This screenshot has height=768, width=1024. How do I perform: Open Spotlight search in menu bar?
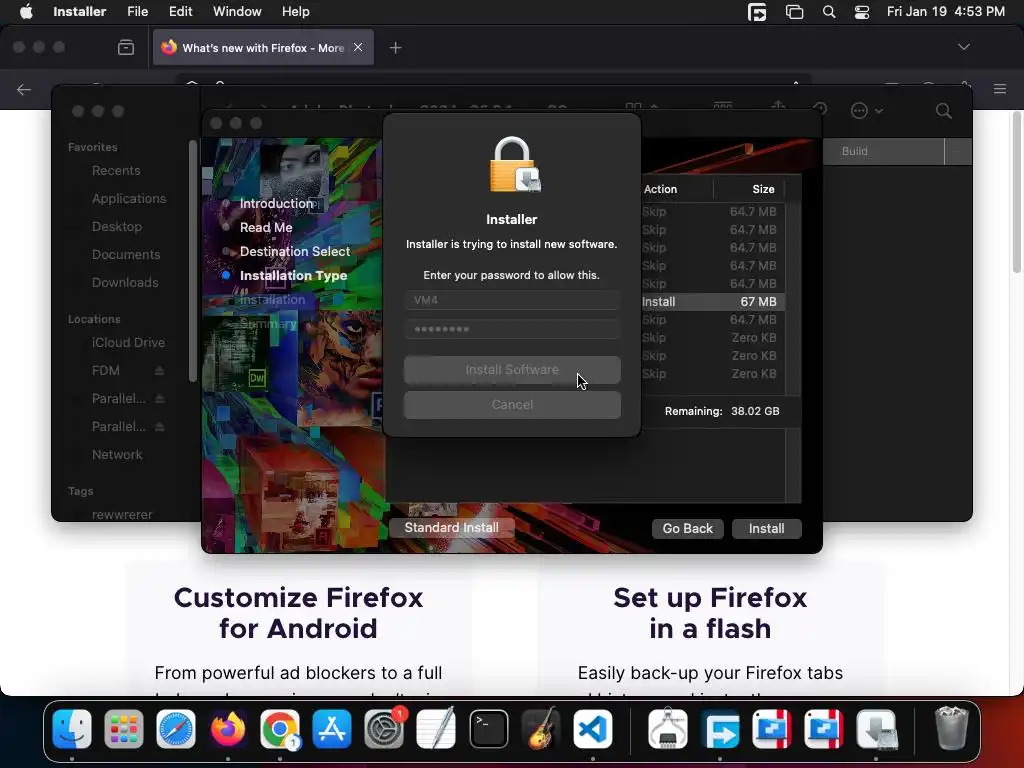pos(829,12)
